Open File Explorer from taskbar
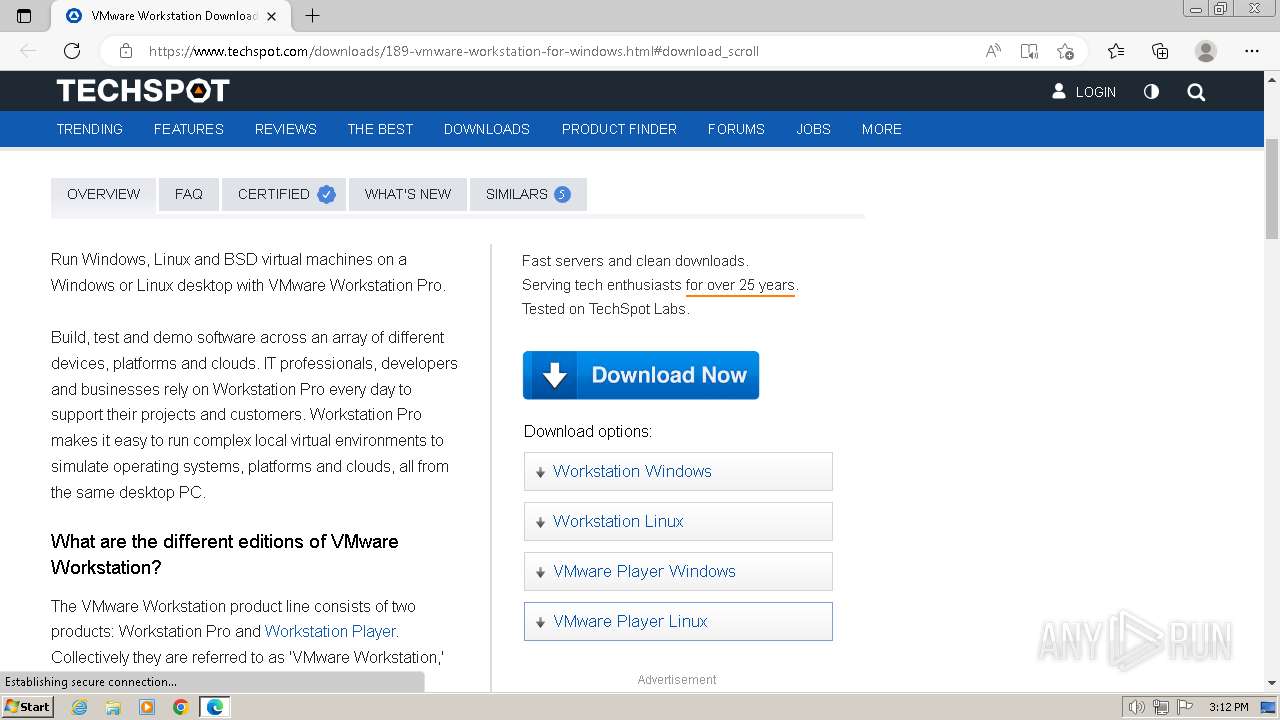 click(x=113, y=707)
